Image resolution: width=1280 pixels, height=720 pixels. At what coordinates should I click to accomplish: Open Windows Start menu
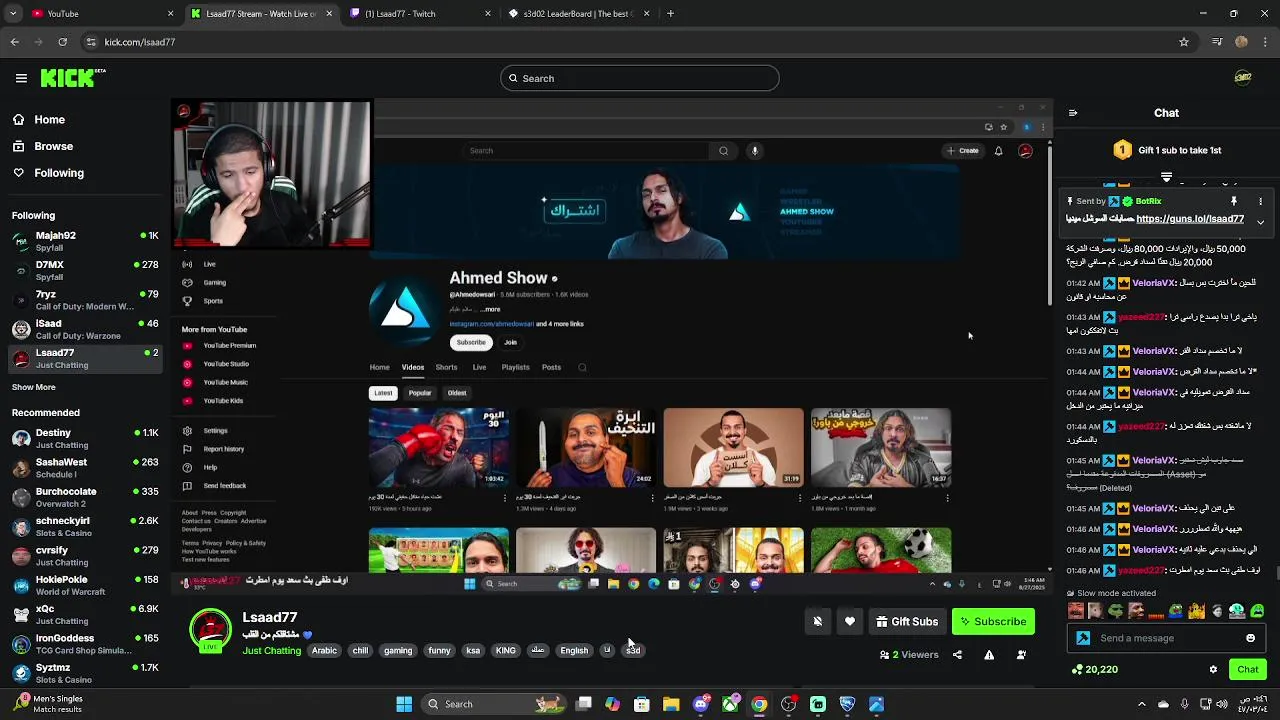(404, 704)
